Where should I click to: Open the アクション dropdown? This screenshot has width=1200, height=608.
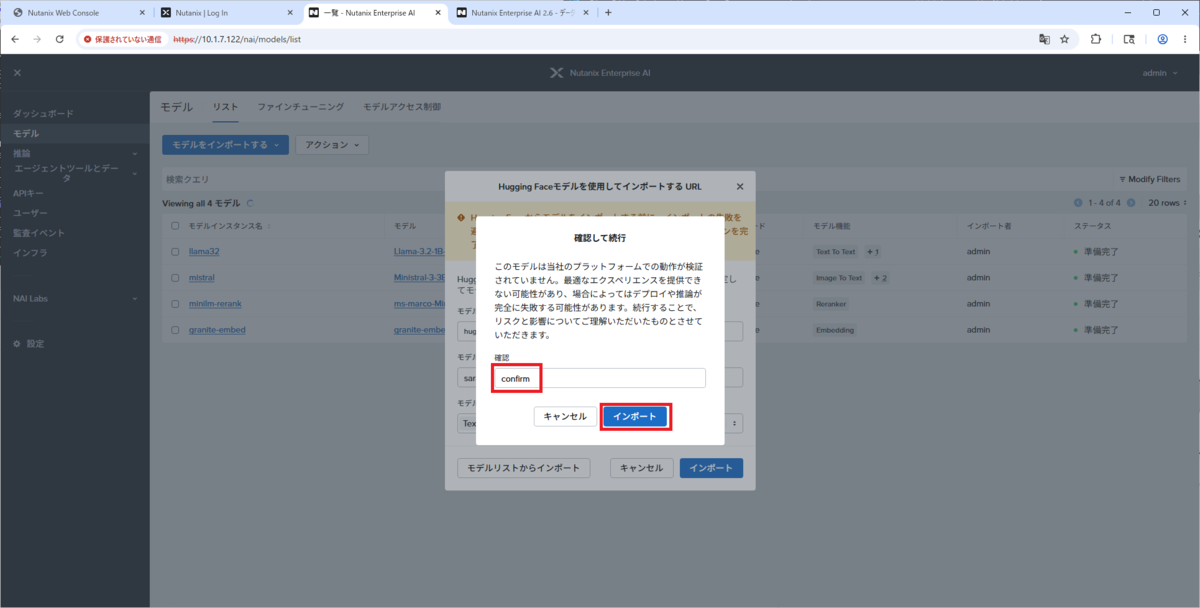[332, 145]
